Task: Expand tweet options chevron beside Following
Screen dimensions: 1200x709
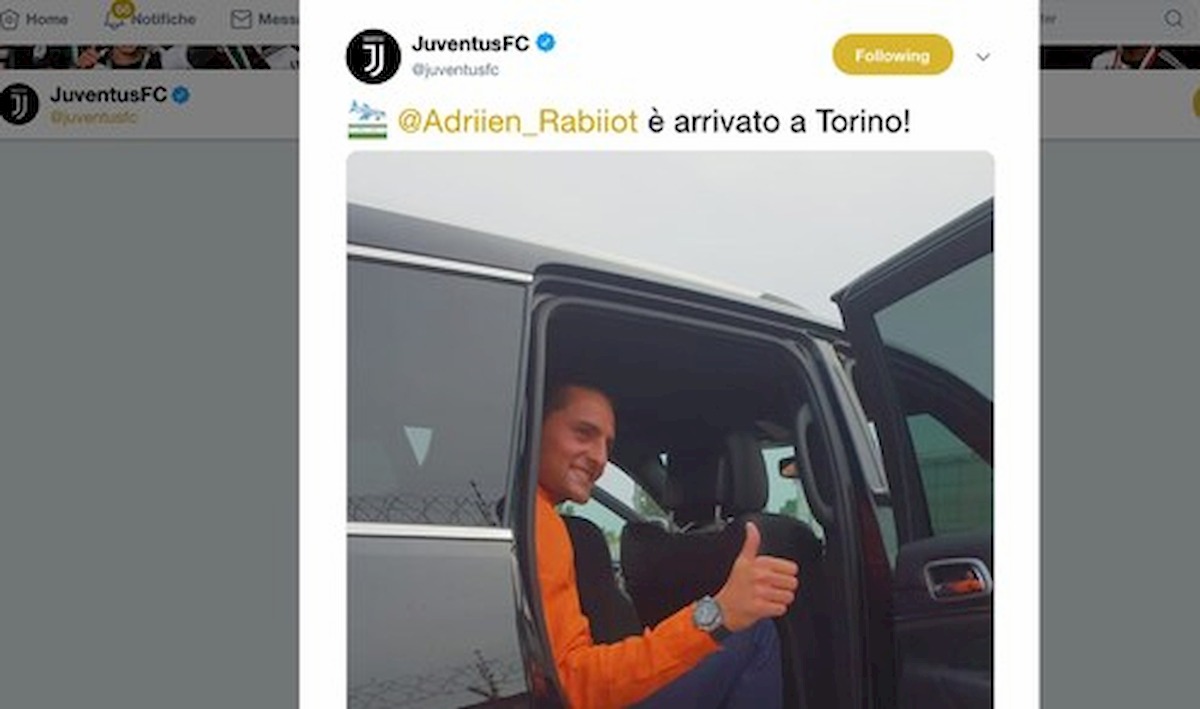Action: tap(983, 57)
